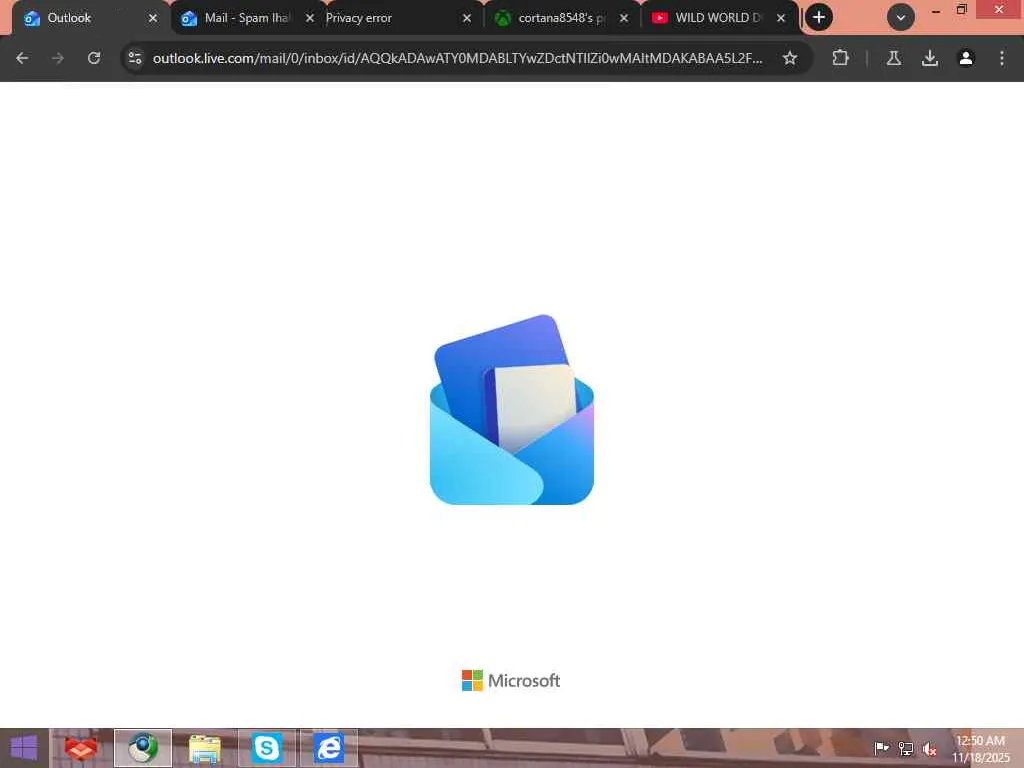Close the Mail - Spam tab
The width and height of the screenshot is (1024, 768).
pyautogui.click(x=310, y=18)
